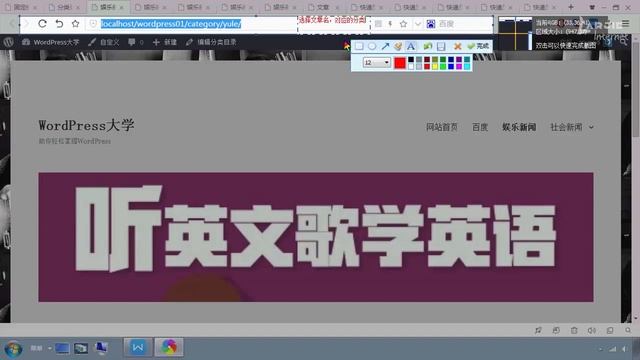Open 社会新闻 navigation link
The image size is (640, 360).
[x=566, y=127]
